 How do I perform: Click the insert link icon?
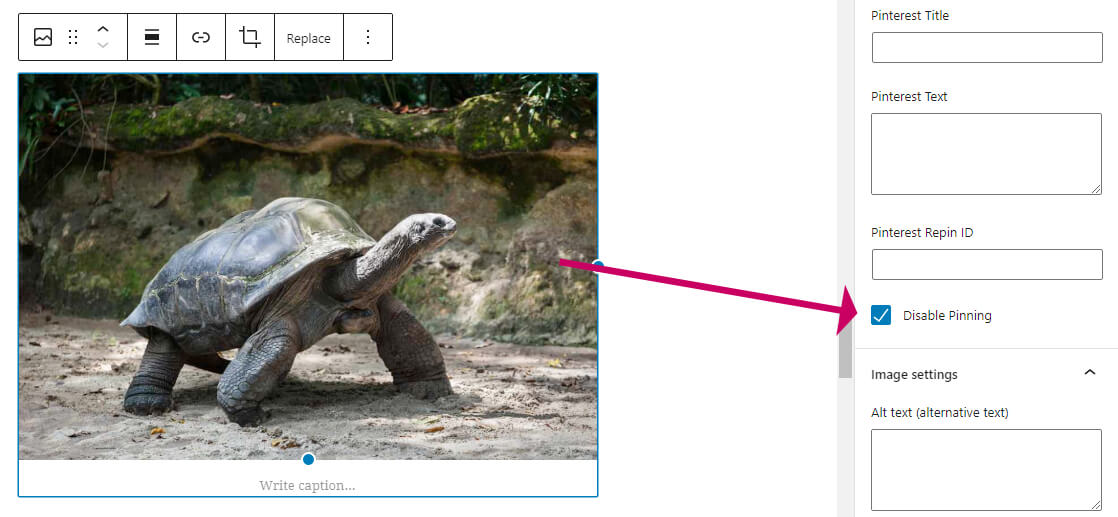pos(201,38)
